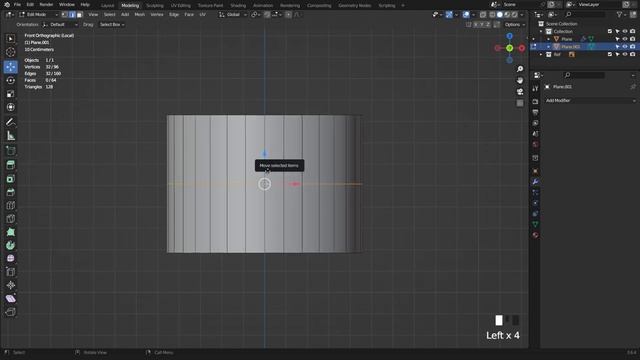Image resolution: width=640 pixels, height=360 pixels.
Task: Select the Smooth tool
Action: (x=11, y=259)
